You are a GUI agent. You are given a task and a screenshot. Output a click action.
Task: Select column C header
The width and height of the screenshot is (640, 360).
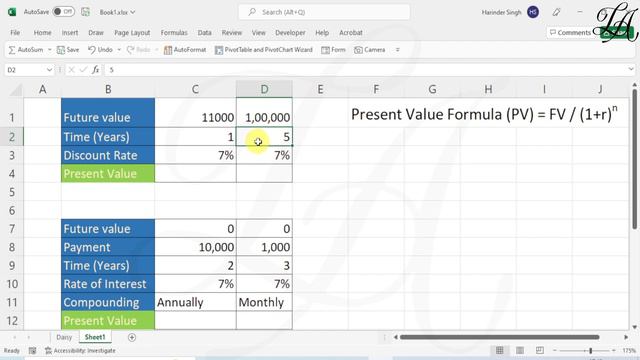pos(195,89)
